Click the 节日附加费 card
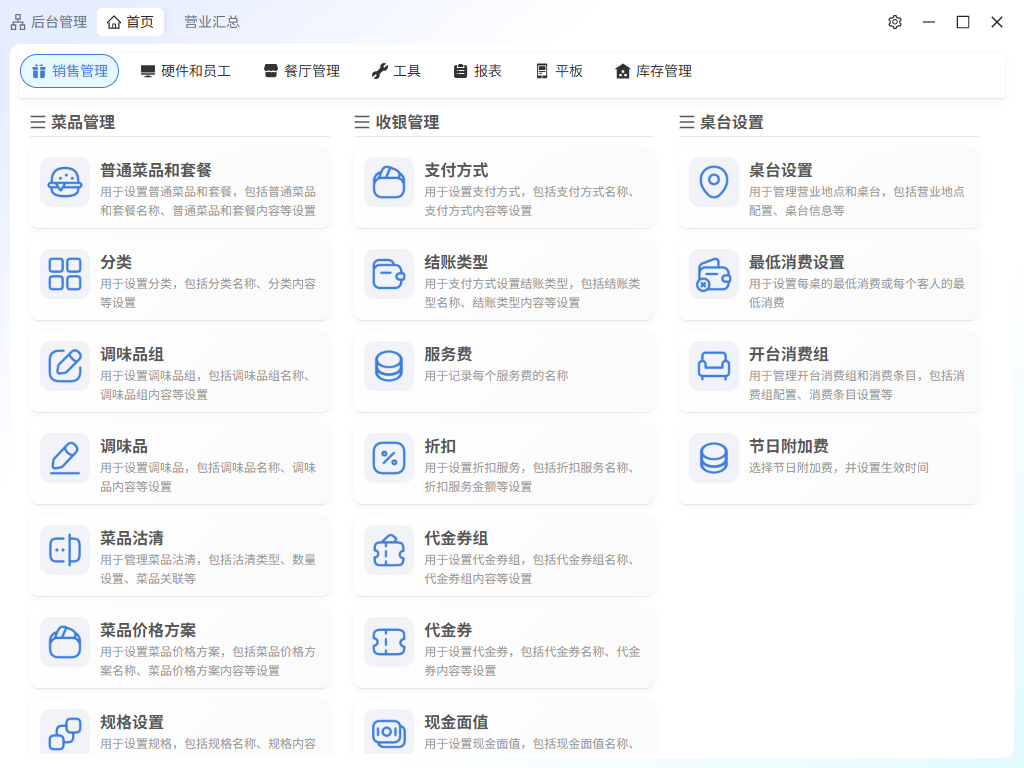Viewport: 1024px width, 768px height. tap(828, 458)
